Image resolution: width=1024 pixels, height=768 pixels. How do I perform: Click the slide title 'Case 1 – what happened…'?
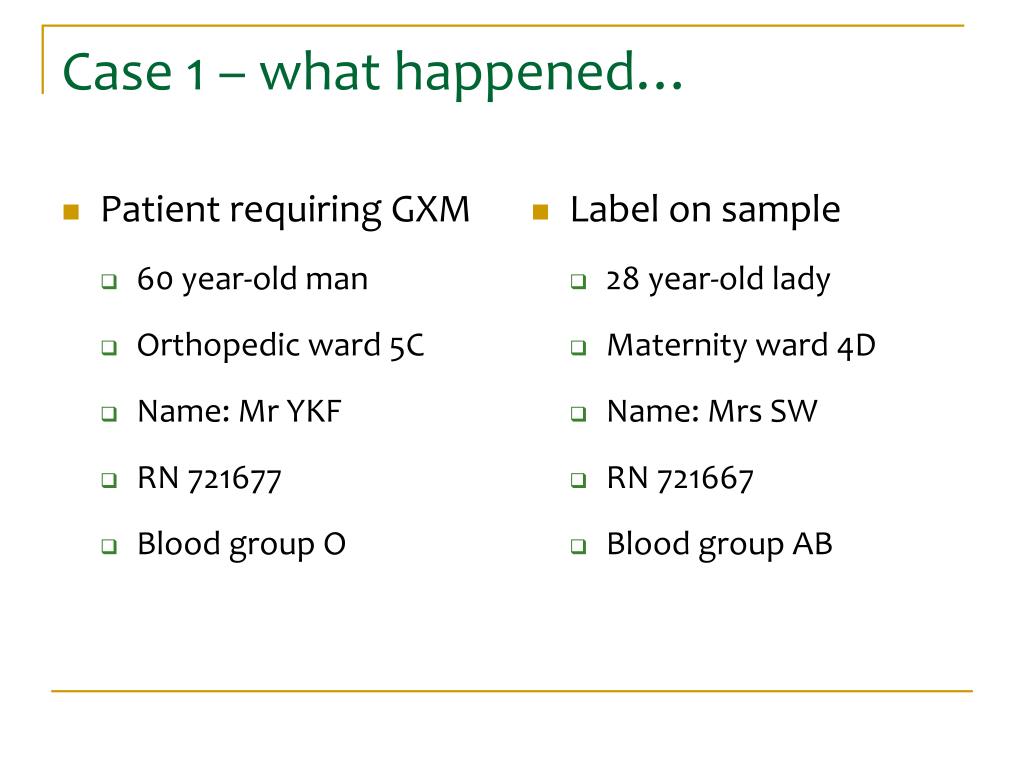pos(373,73)
